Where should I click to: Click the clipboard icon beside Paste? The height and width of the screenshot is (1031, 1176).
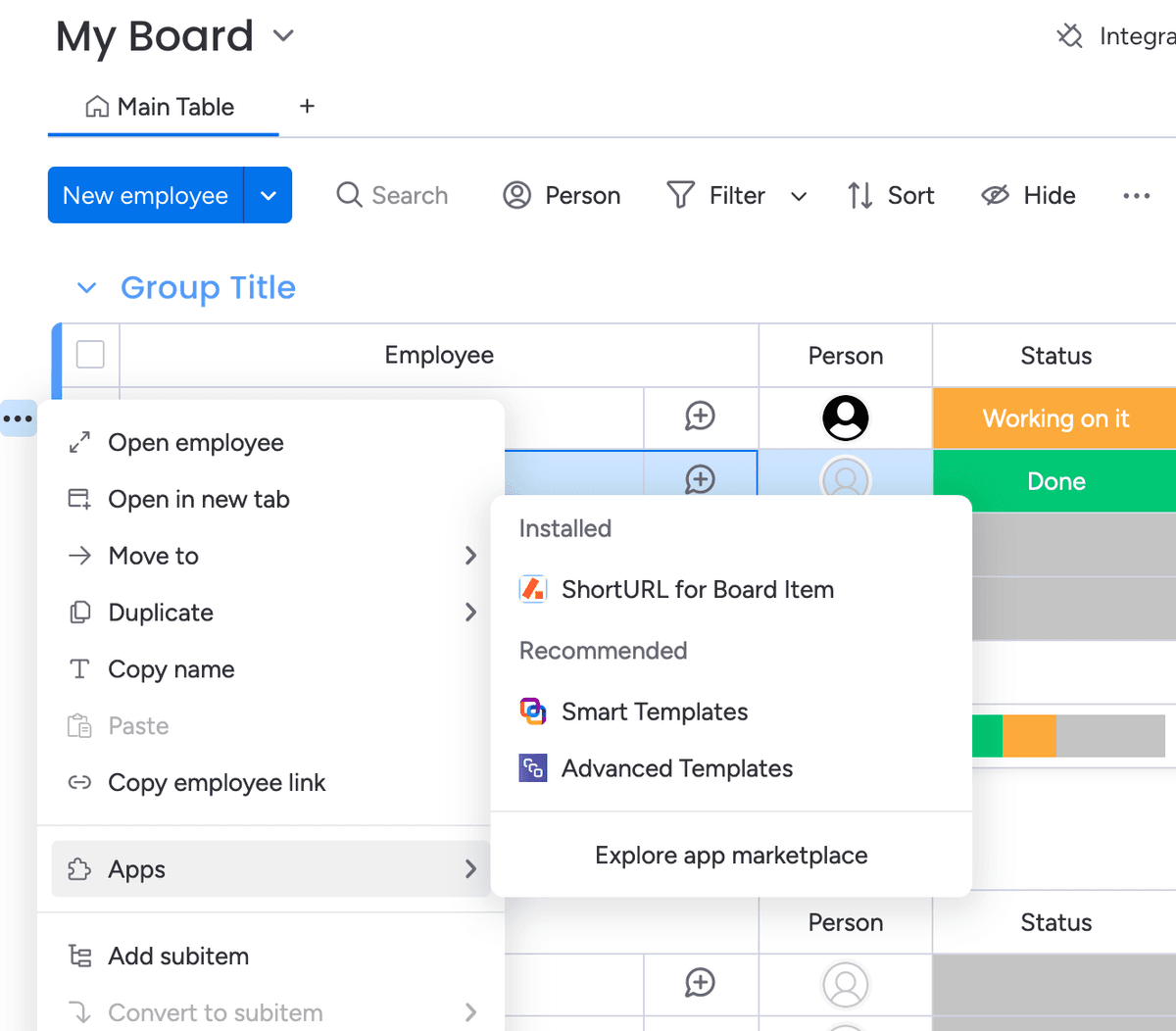(x=79, y=726)
